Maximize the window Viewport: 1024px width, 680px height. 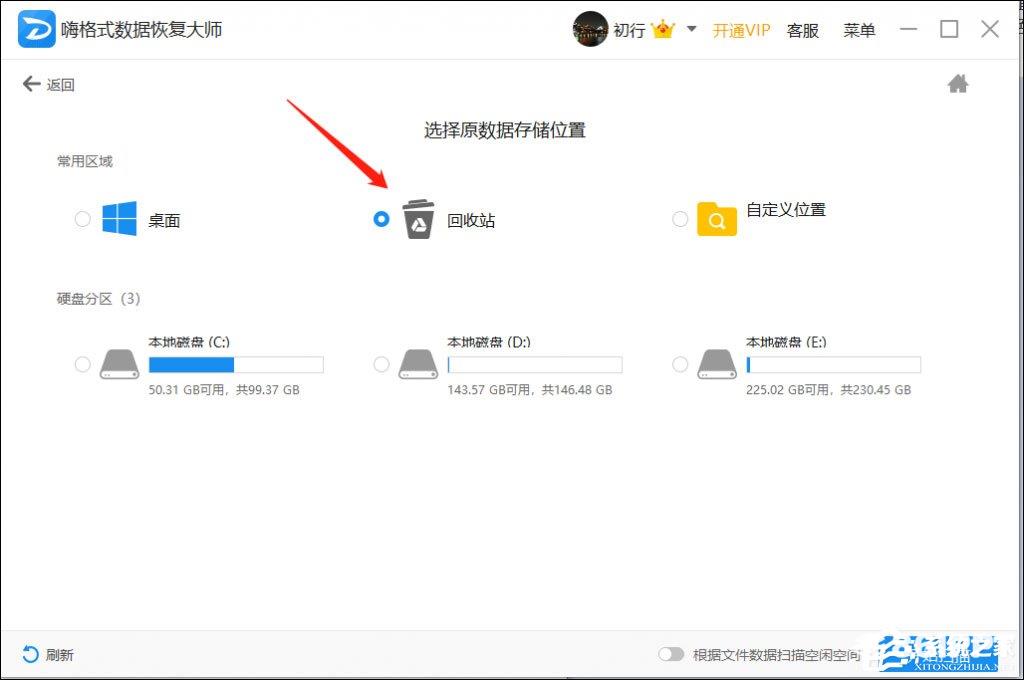point(949,29)
